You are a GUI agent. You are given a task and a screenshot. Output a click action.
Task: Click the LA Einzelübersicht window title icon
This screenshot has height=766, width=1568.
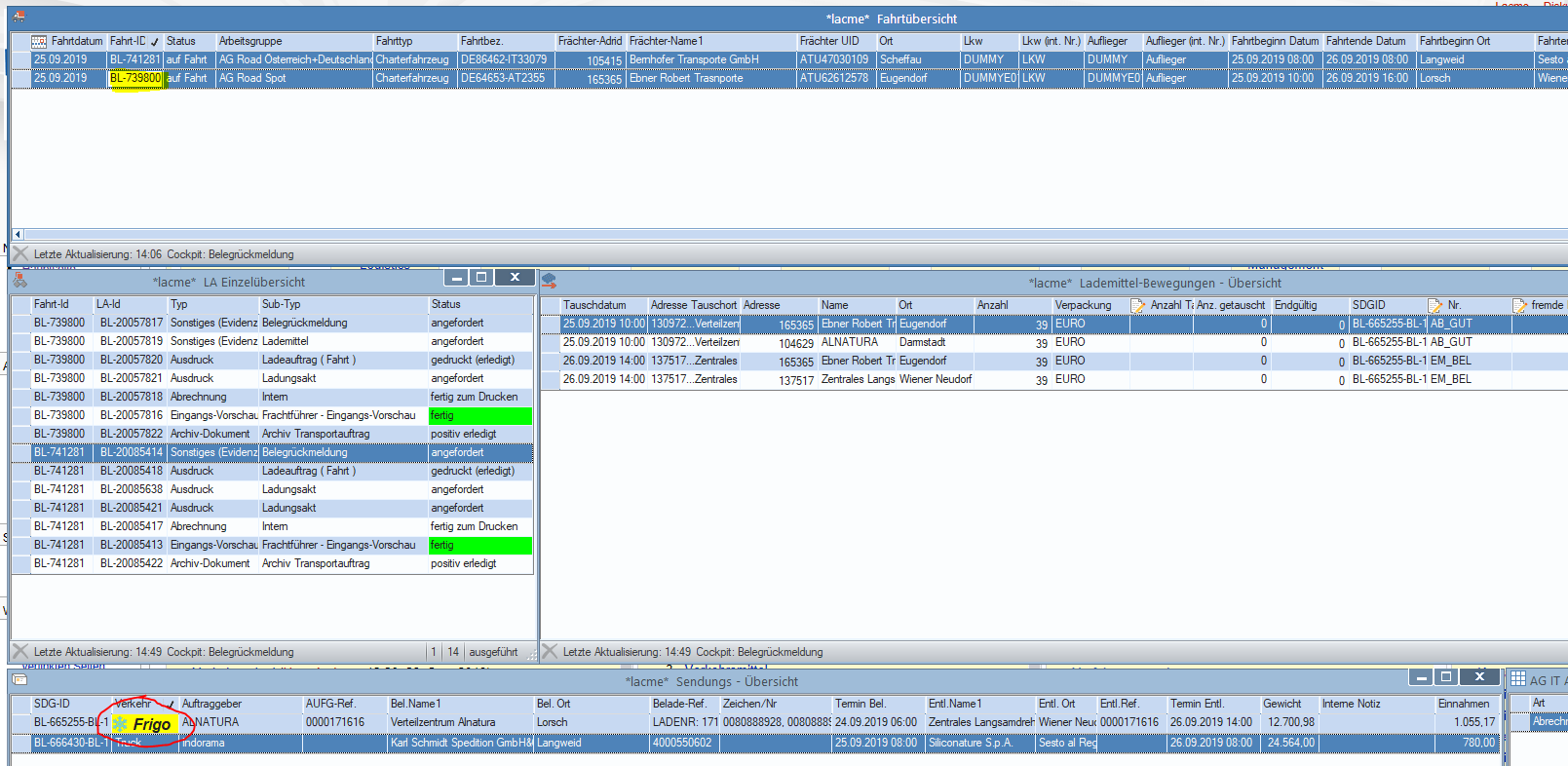pyautogui.click(x=19, y=282)
